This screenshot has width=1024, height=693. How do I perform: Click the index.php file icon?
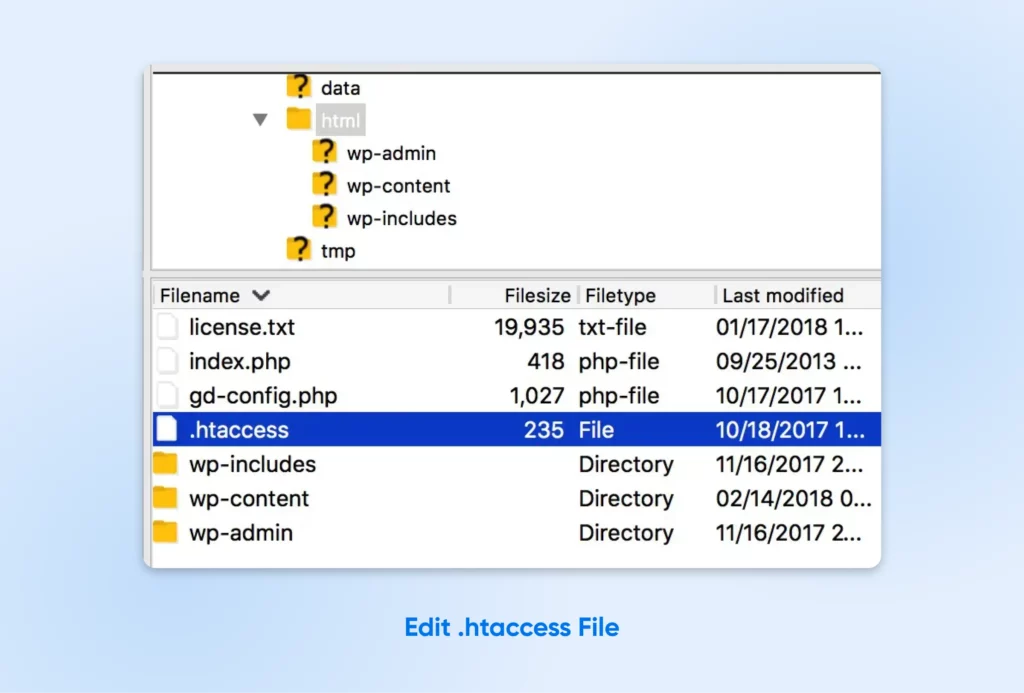[x=167, y=361]
